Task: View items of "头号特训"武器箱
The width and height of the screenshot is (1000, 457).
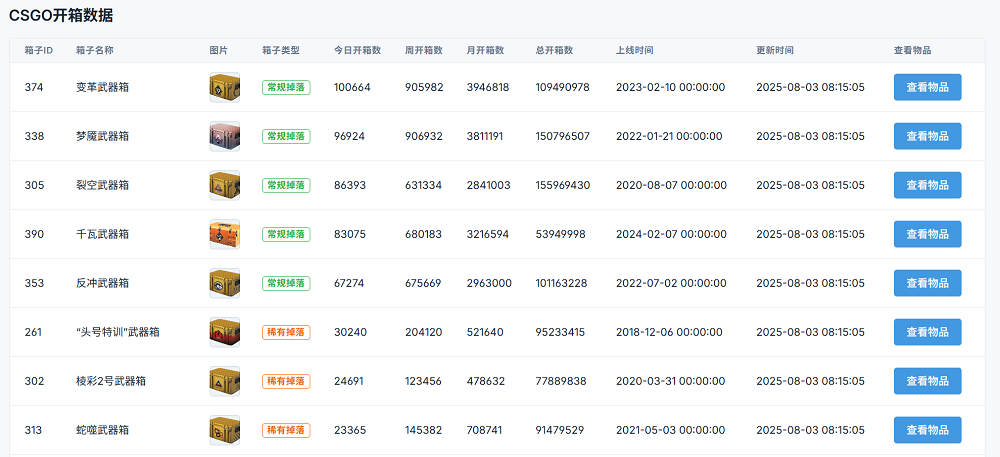Action: coord(927,332)
